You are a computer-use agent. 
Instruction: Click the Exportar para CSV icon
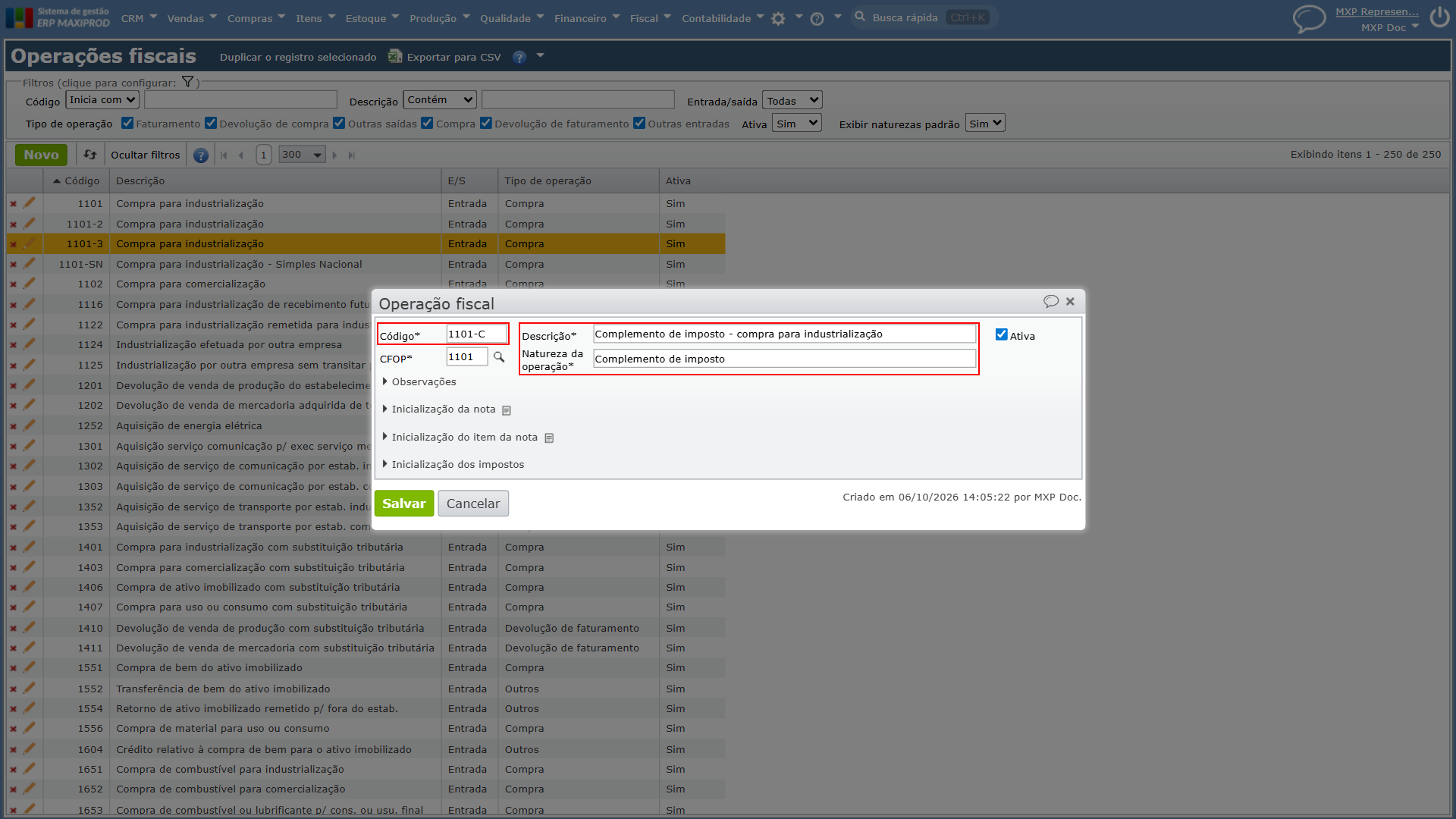(395, 56)
